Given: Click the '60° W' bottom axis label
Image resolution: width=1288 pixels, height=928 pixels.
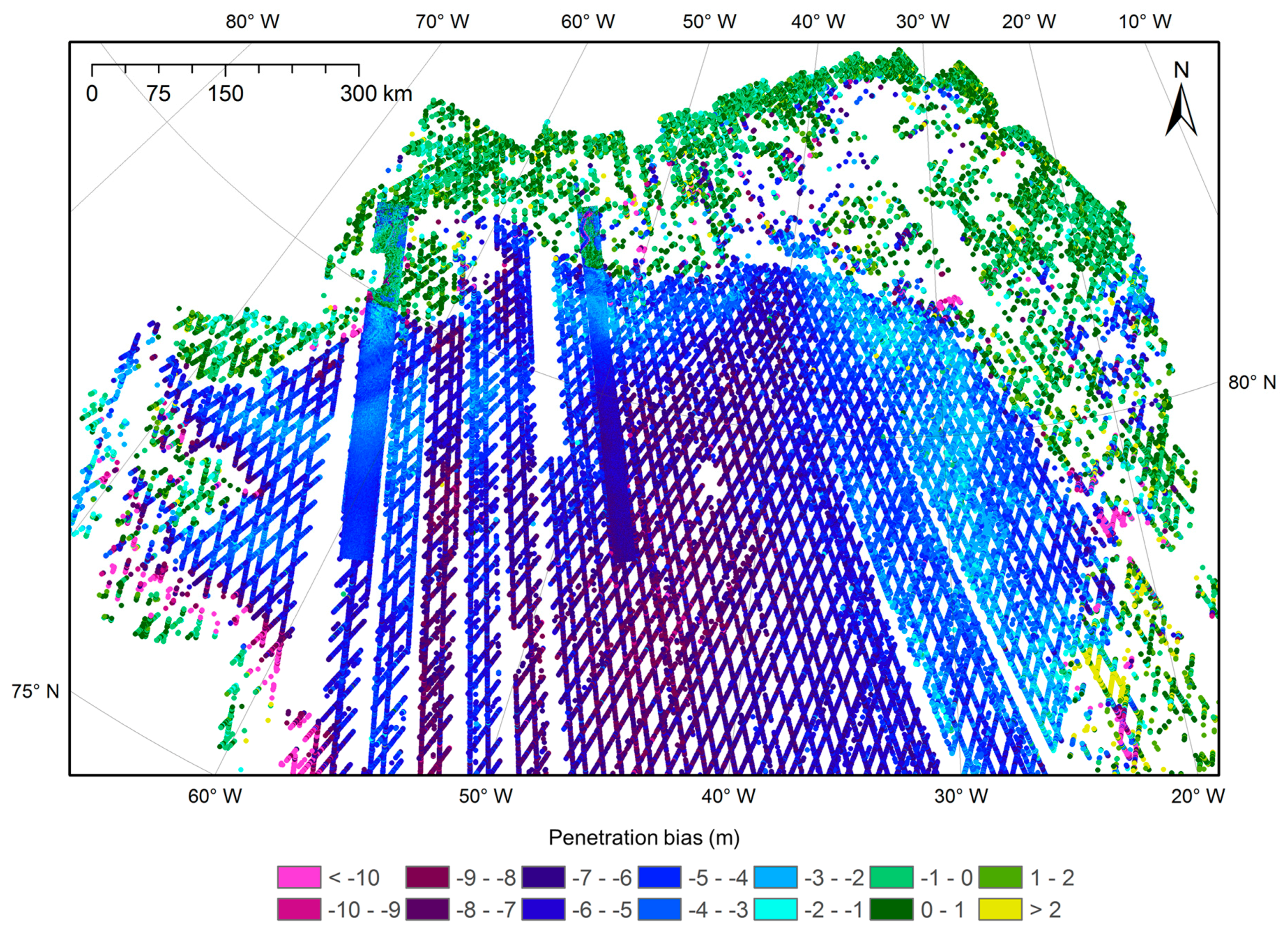Looking at the screenshot, I should pos(215,796).
